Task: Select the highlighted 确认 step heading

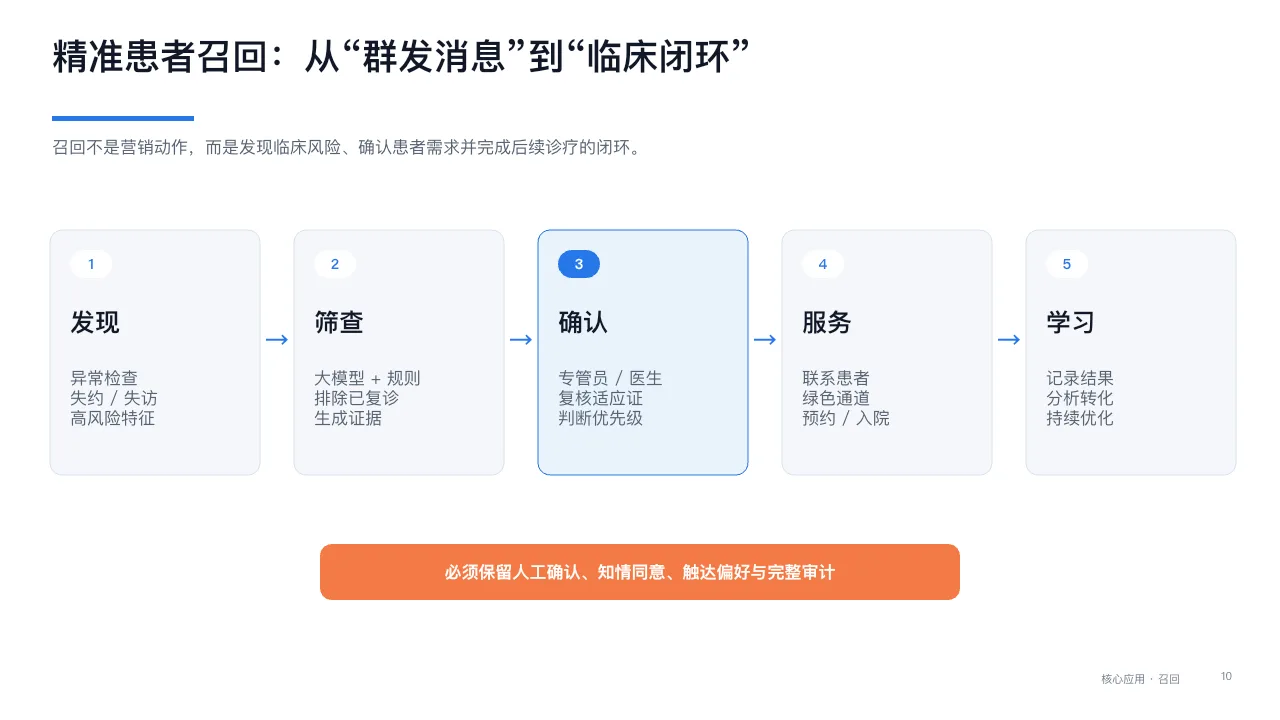Action: 583,322
